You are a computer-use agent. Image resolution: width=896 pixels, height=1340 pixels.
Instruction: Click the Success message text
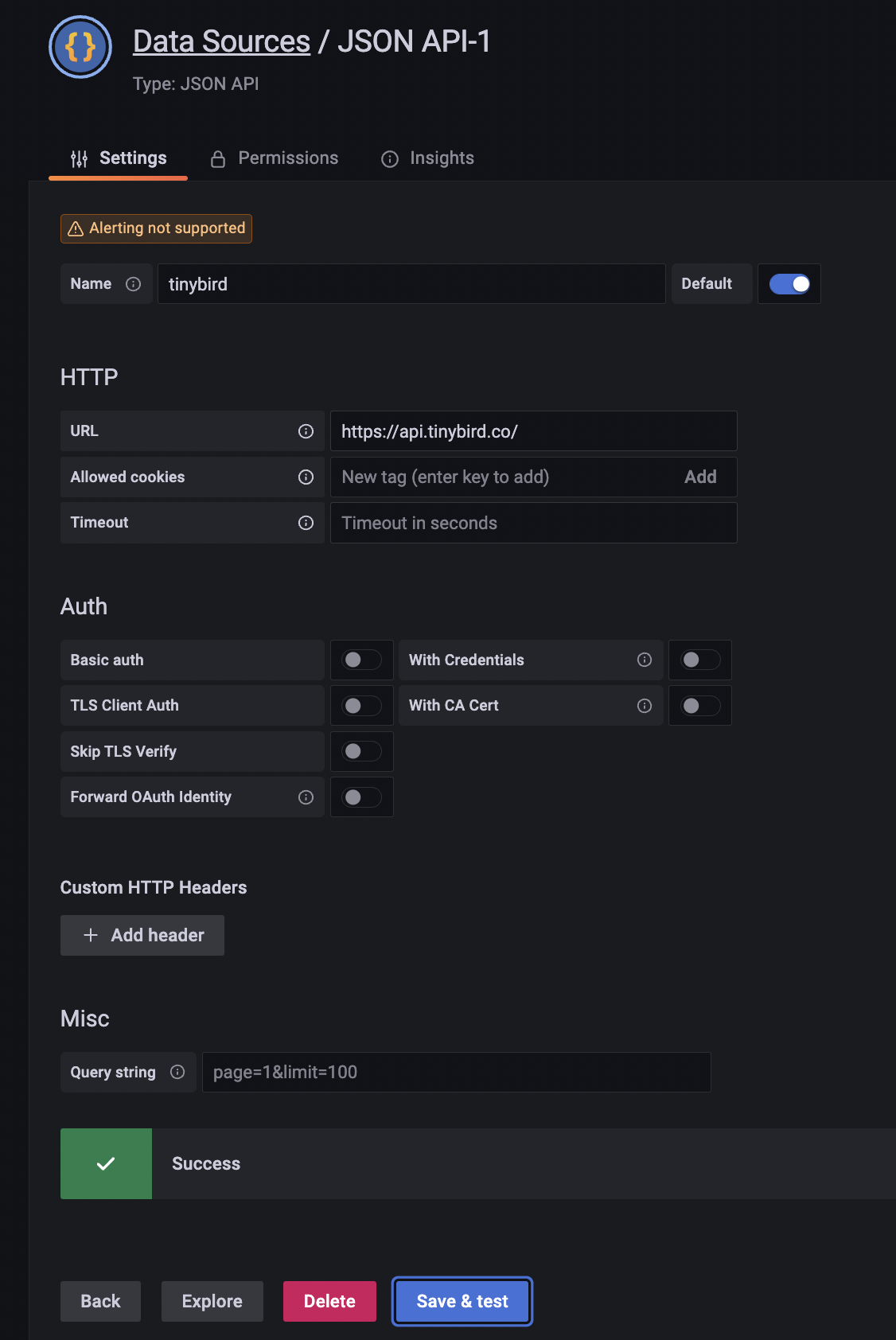click(206, 1163)
